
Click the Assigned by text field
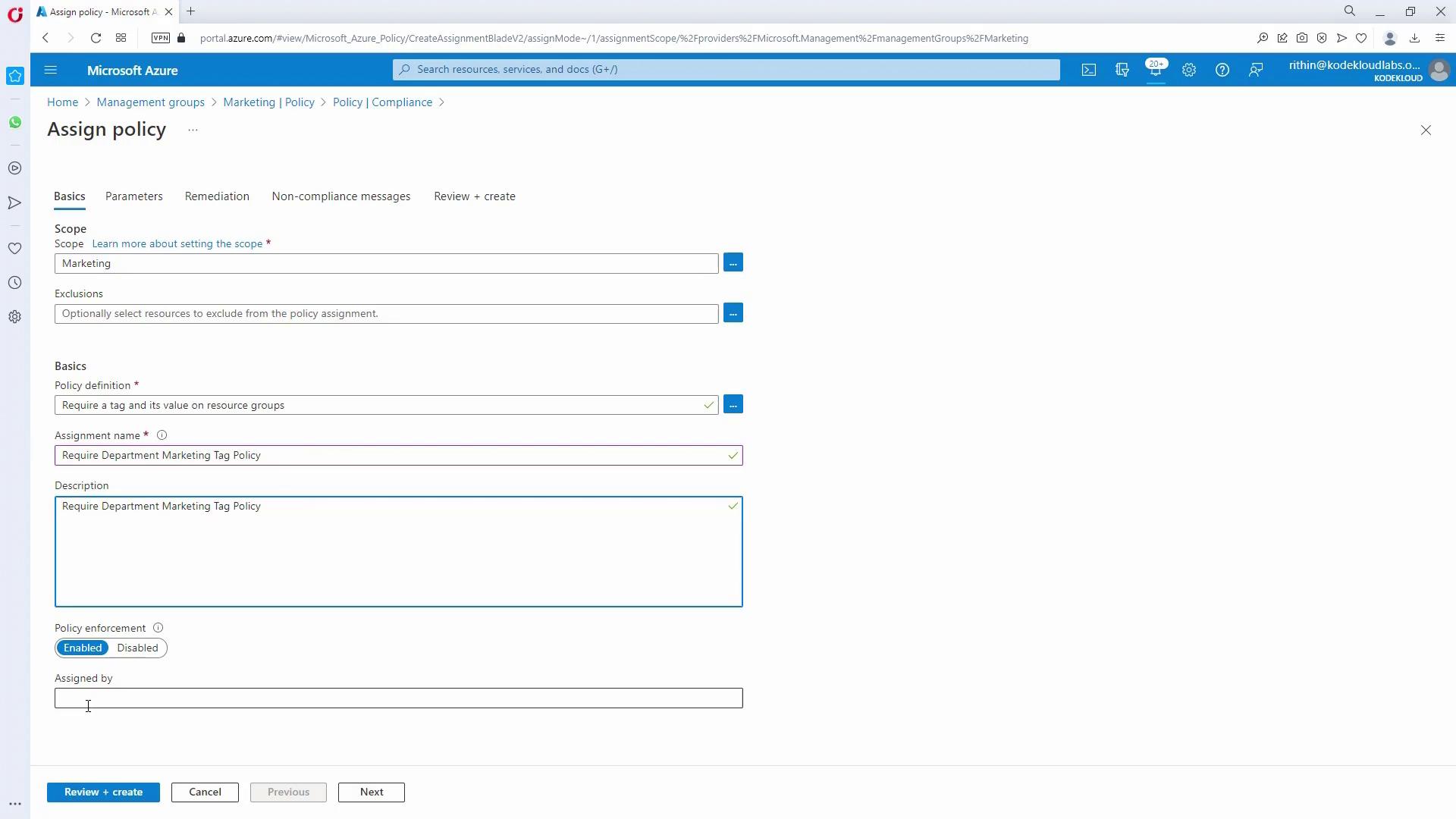tap(398, 698)
